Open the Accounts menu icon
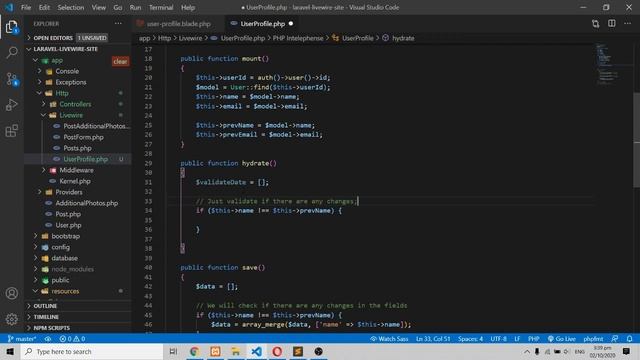This screenshot has width=640, height=360. [x=11, y=293]
